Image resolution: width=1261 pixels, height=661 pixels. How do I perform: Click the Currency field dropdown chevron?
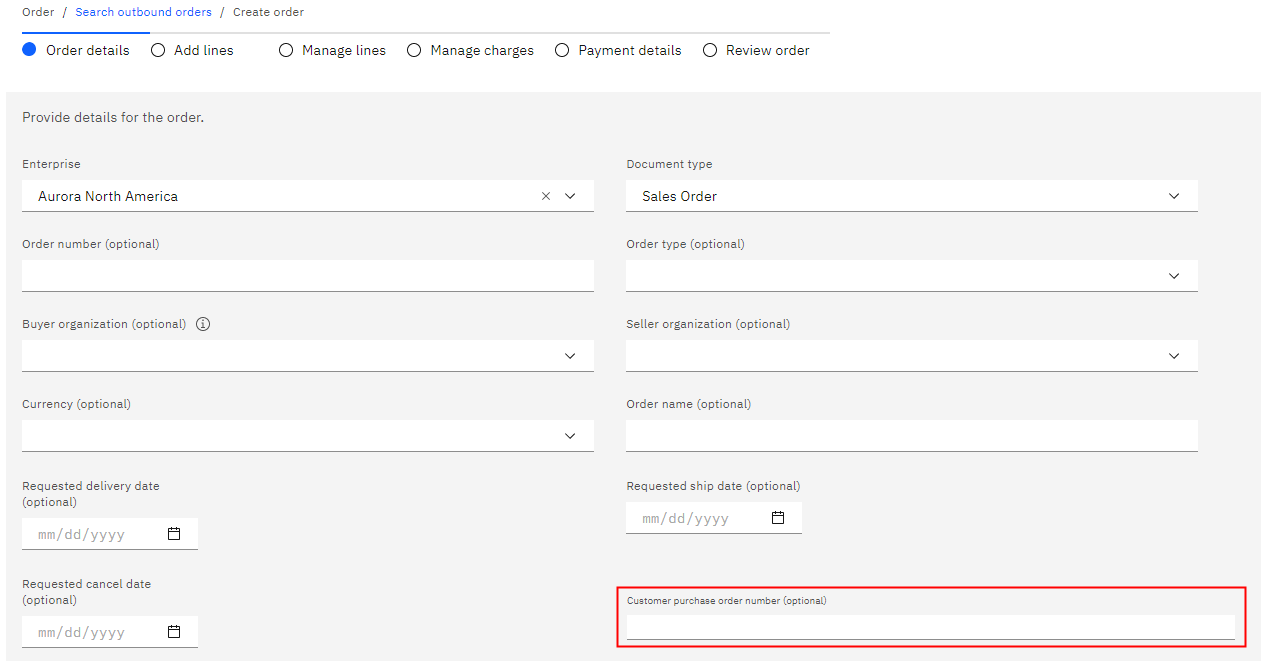[x=571, y=435]
